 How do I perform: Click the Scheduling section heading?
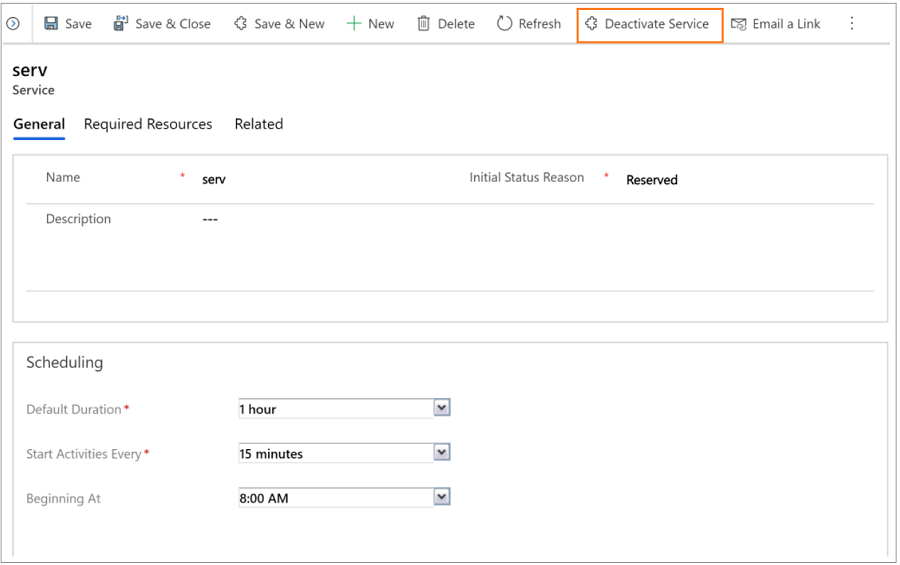[x=64, y=362]
